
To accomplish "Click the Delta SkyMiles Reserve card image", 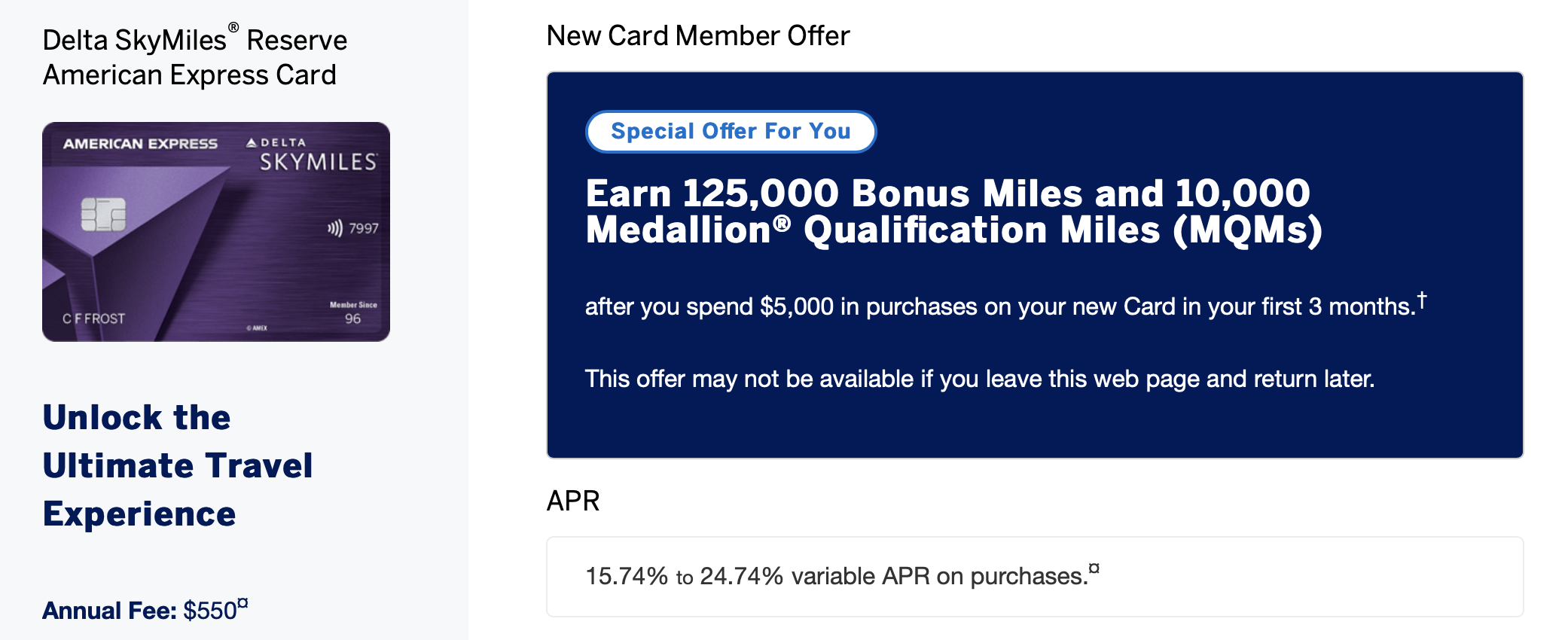I will (x=216, y=232).
